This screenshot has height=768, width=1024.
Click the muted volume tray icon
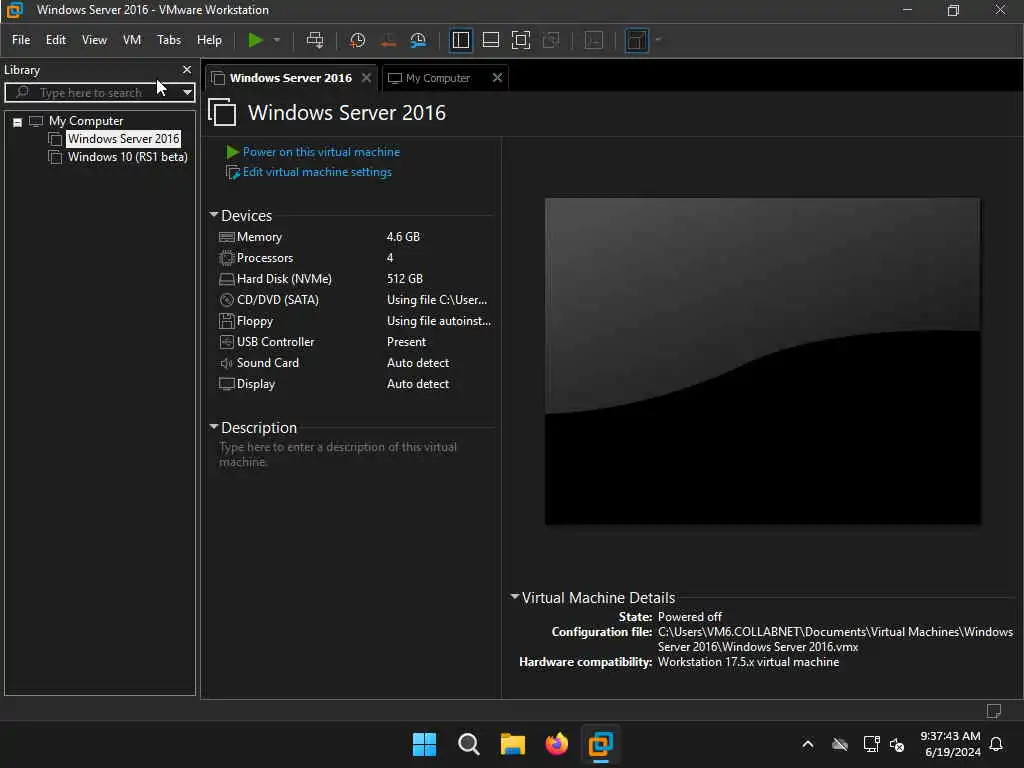(x=897, y=745)
